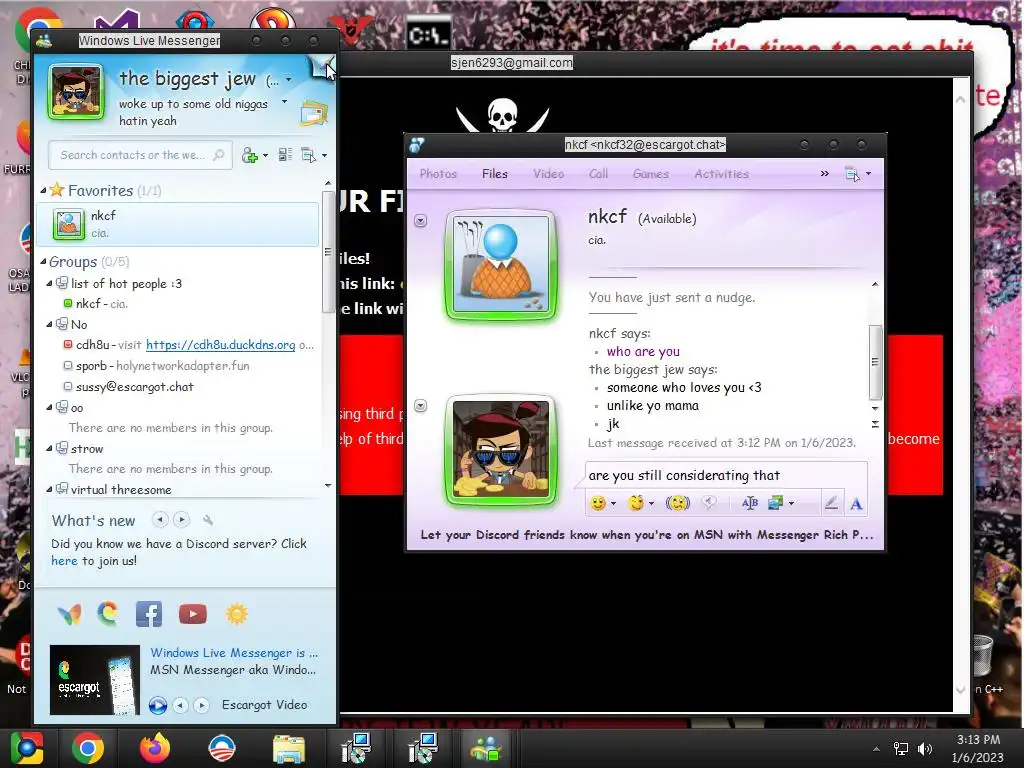The image size is (1024, 768).
Task: Show next What's new item
Action: click(x=182, y=520)
